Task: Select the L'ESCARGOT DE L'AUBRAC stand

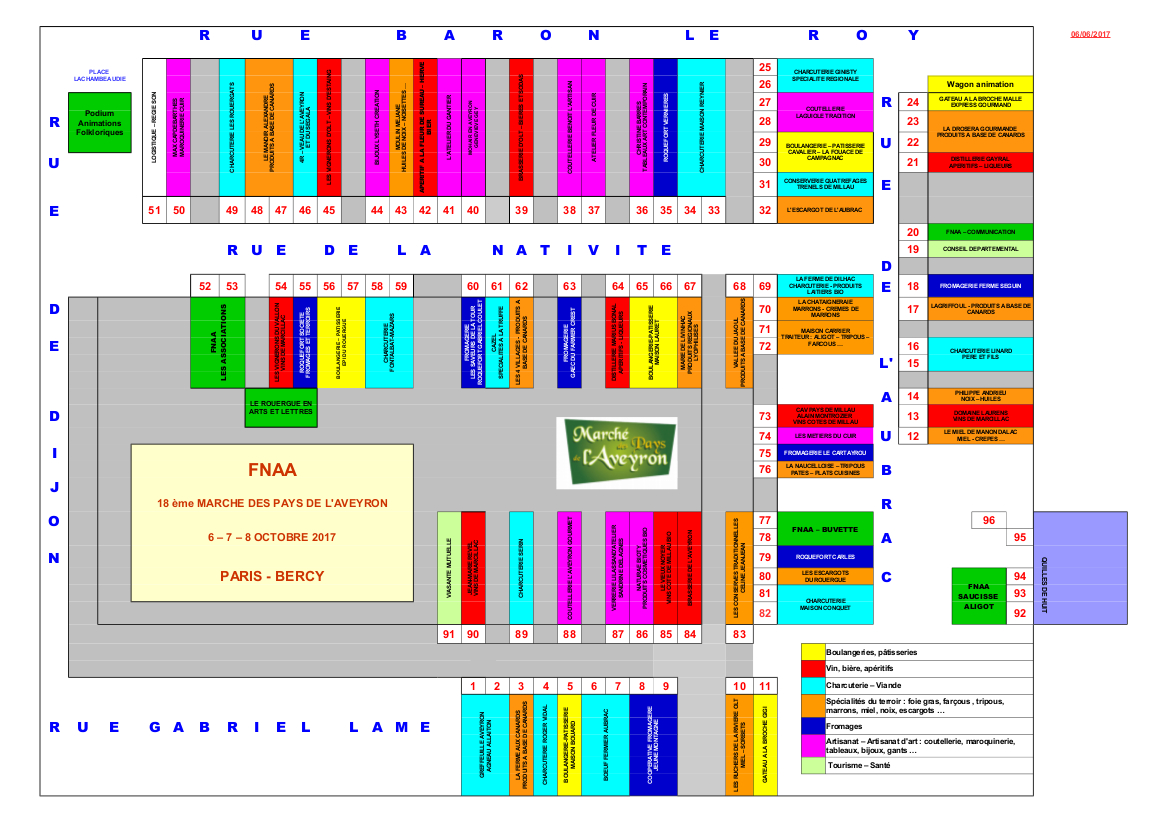Action: pyautogui.click(x=825, y=210)
